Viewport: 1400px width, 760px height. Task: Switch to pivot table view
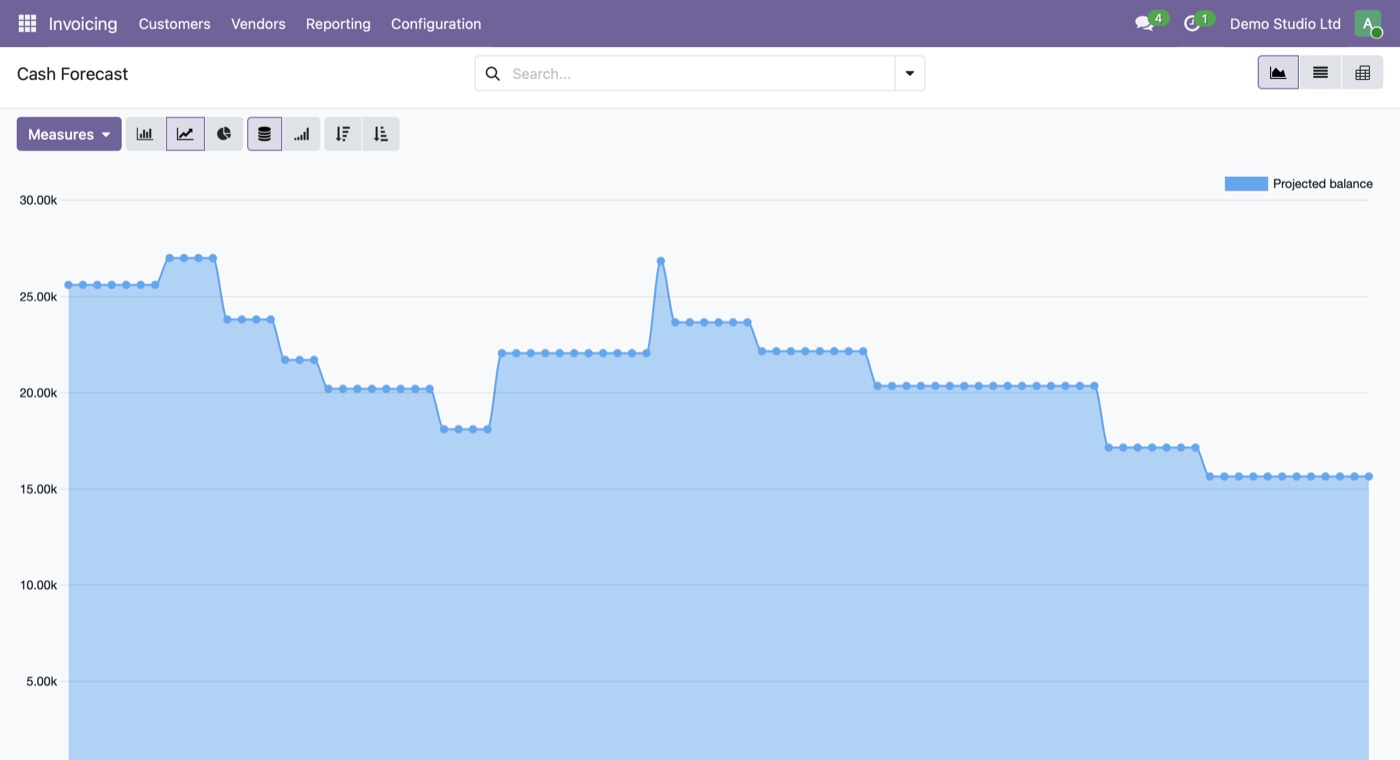coord(1362,73)
